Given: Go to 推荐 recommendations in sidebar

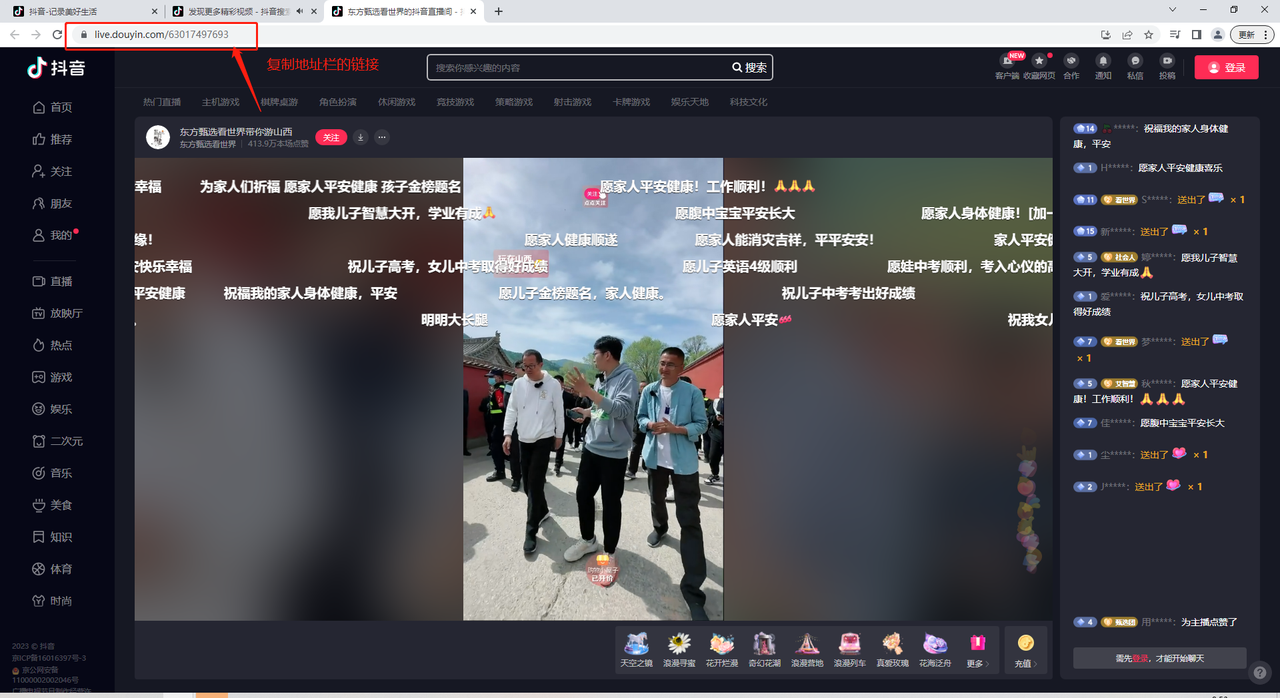Looking at the screenshot, I should 52,139.
